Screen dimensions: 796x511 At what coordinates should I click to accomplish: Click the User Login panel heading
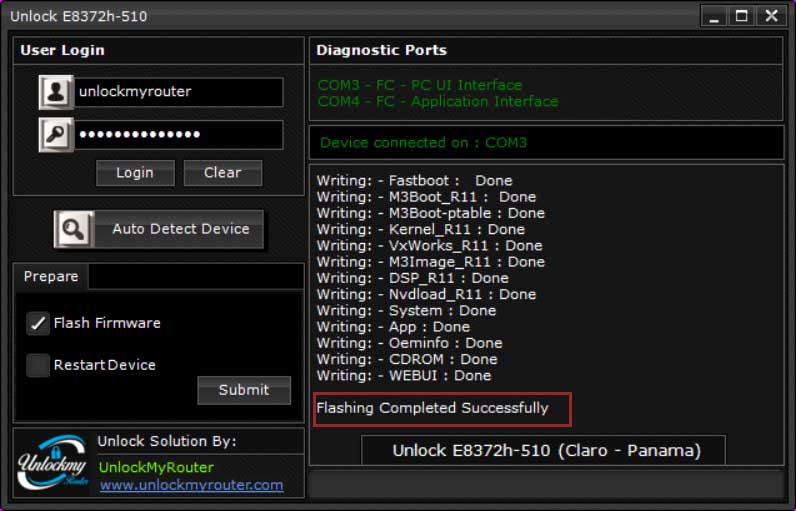(62, 50)
